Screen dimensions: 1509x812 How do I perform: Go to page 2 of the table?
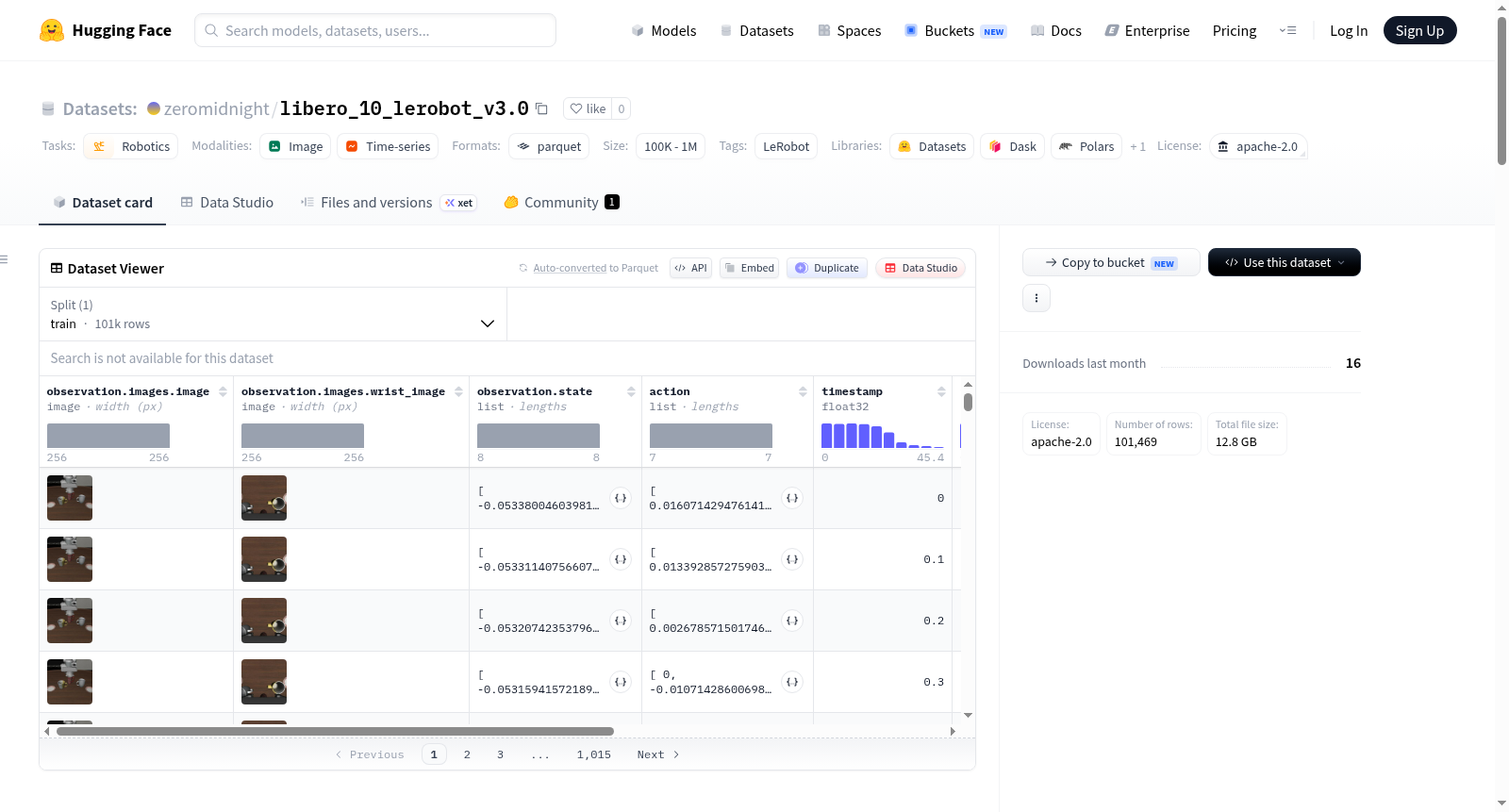point(467,754)
